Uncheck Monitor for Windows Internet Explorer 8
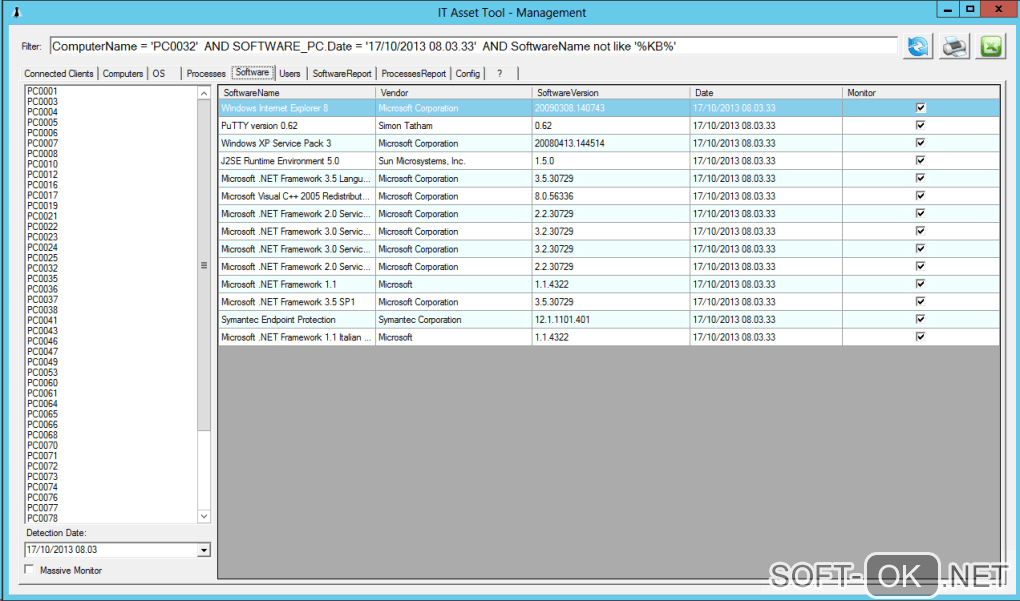Viewport: 1020px width, 601px height. coord(920,107)
